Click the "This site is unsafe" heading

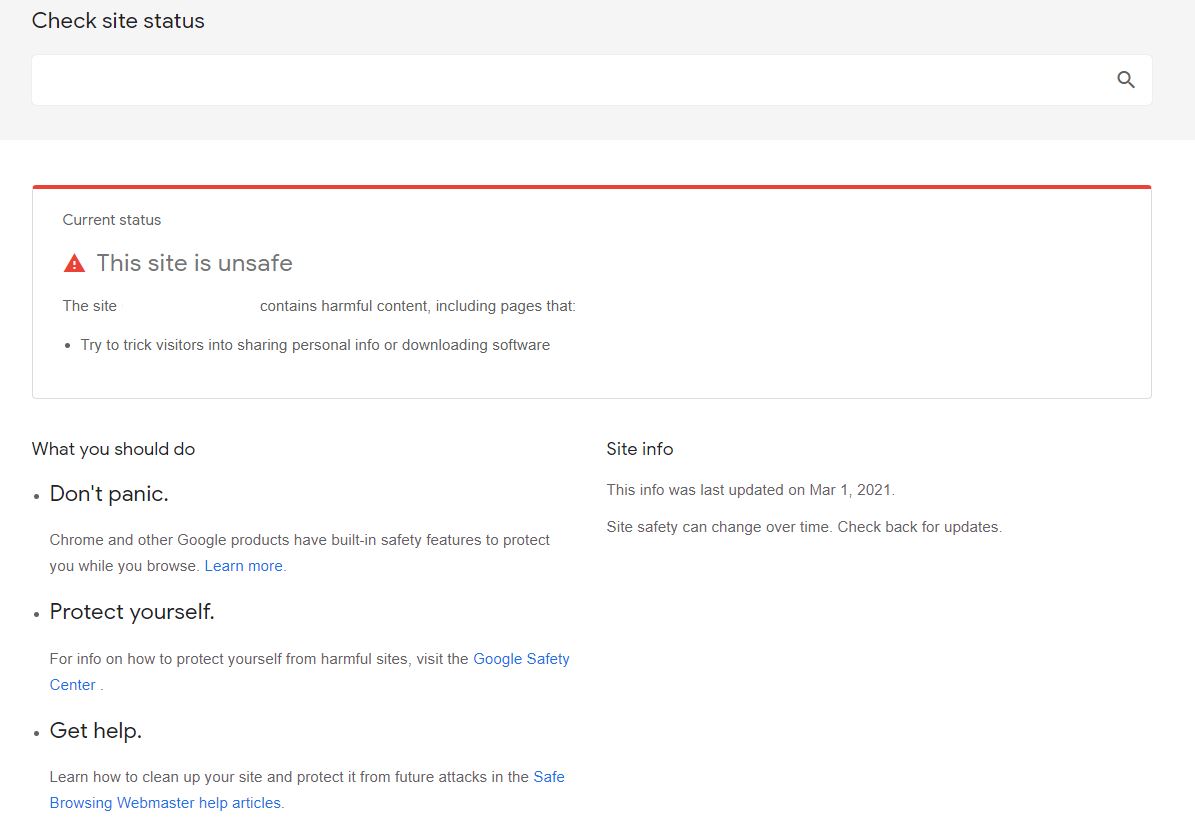click(x=194, y=263)
